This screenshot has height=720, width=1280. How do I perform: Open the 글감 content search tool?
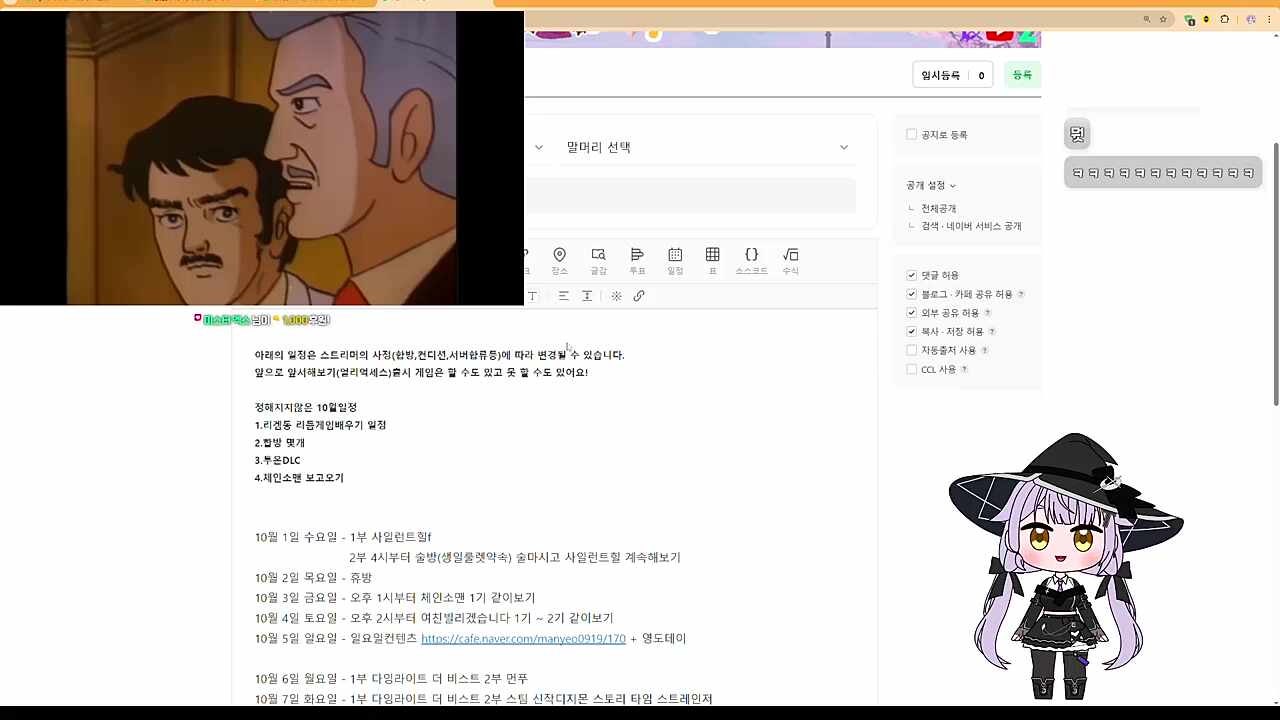coord(598,261)
